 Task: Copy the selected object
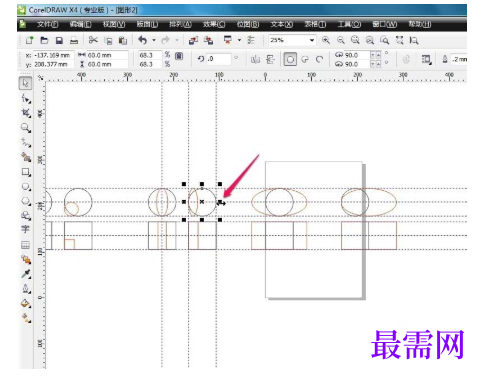click(x=108, y=41)
